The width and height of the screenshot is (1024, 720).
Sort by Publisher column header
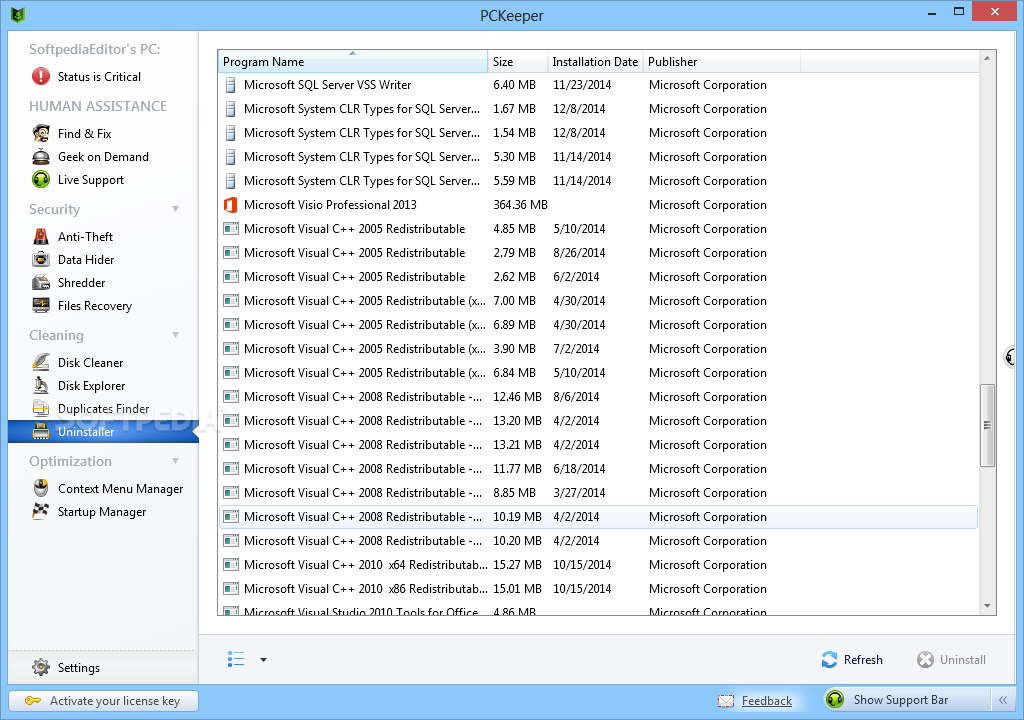[x=722, y=61]
